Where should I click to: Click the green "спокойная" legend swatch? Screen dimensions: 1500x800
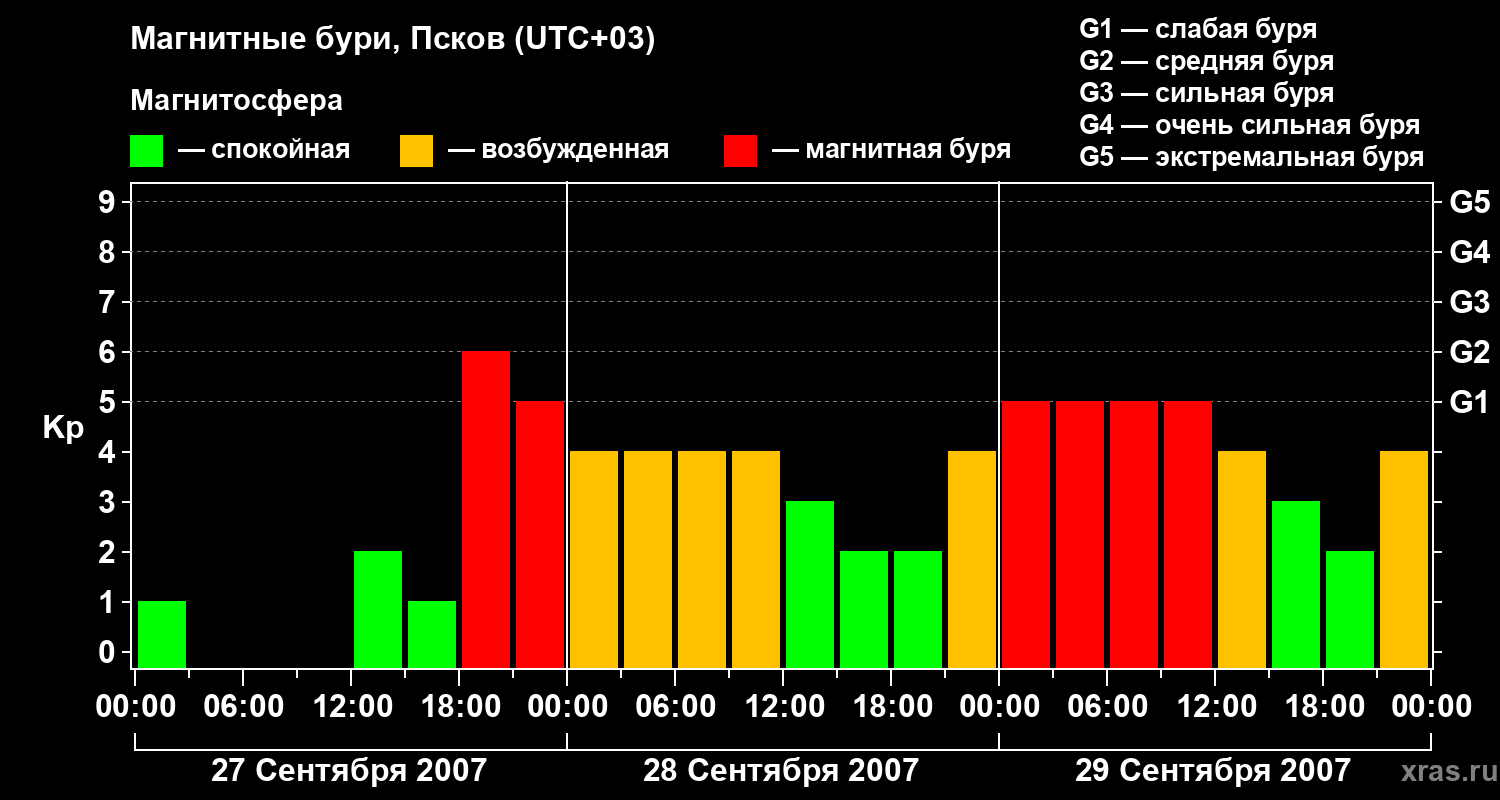click(x=146, y=151)
